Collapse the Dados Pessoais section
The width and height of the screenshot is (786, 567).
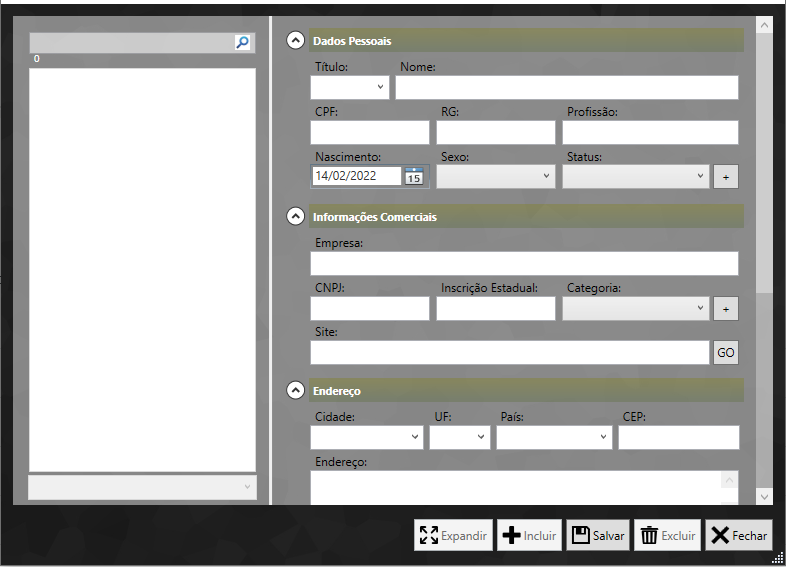tap(295, 41)
